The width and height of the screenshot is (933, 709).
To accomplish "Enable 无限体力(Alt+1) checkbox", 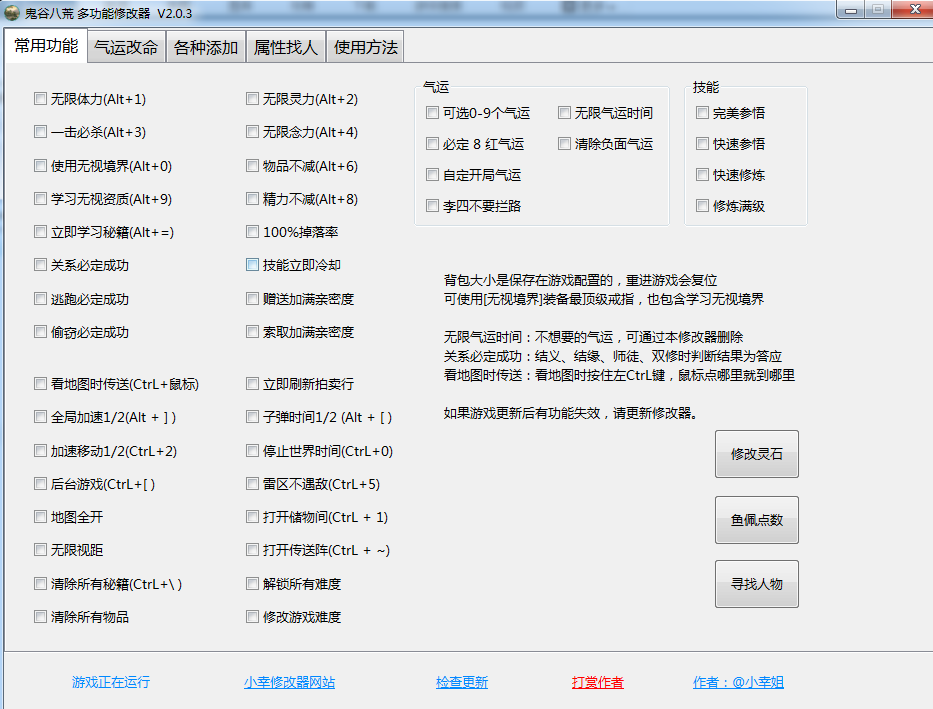I will [40, 99].
